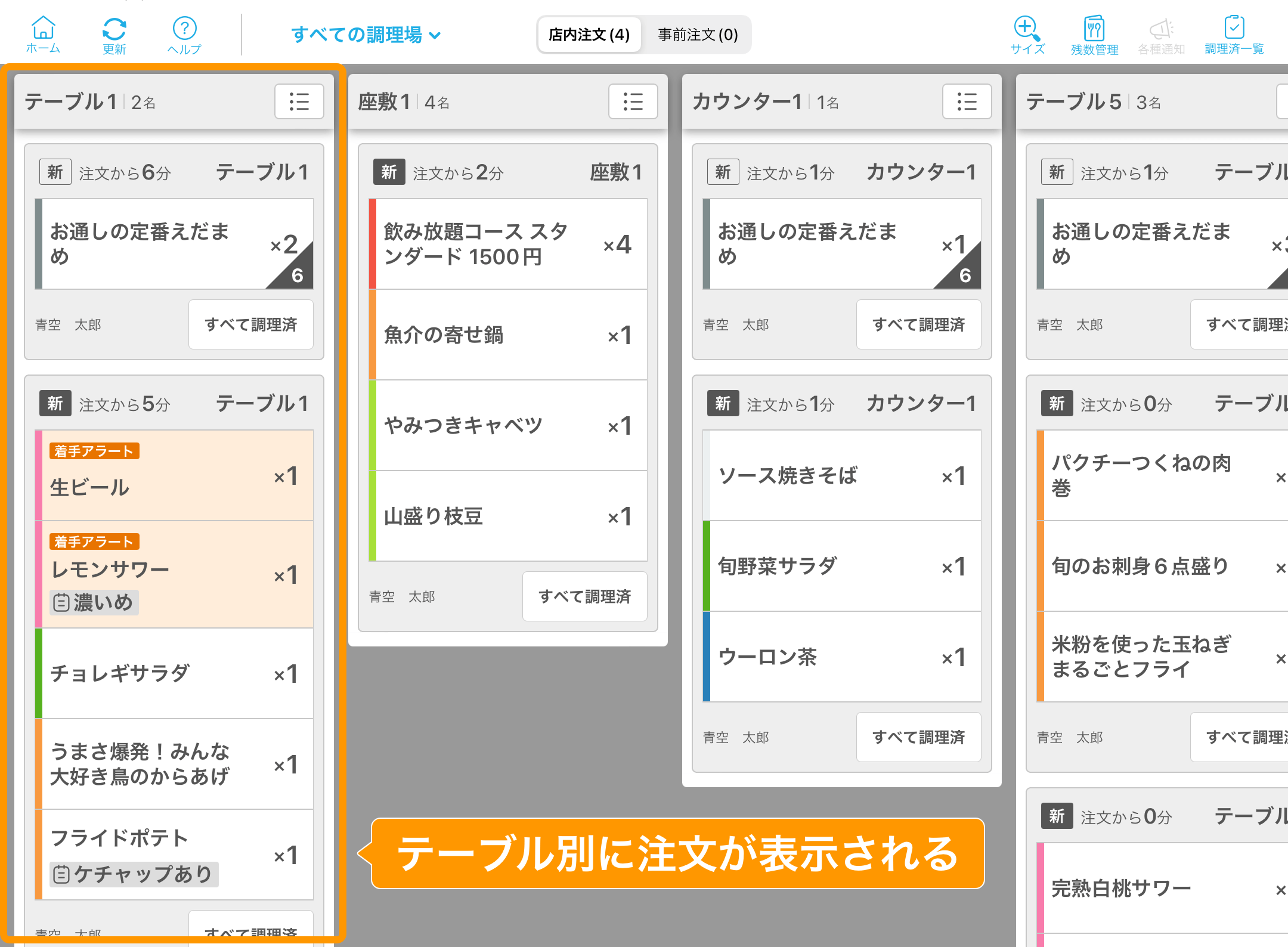Expand the すべての調理場 kitchen dropdown

(x=366, y=35)
